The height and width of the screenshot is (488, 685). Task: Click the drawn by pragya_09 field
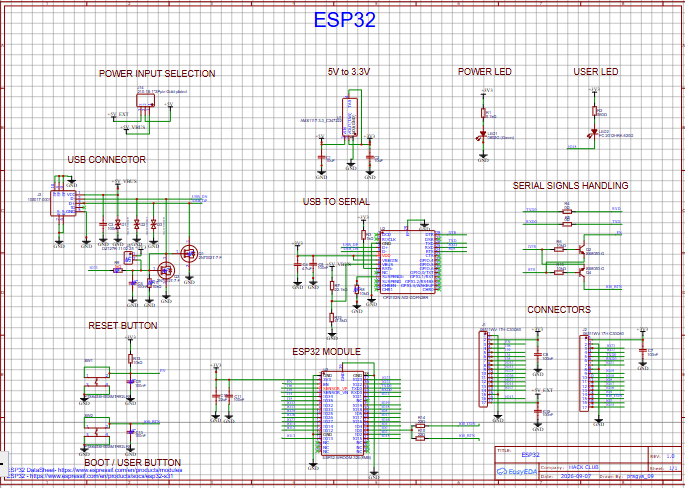click(640, 476)
